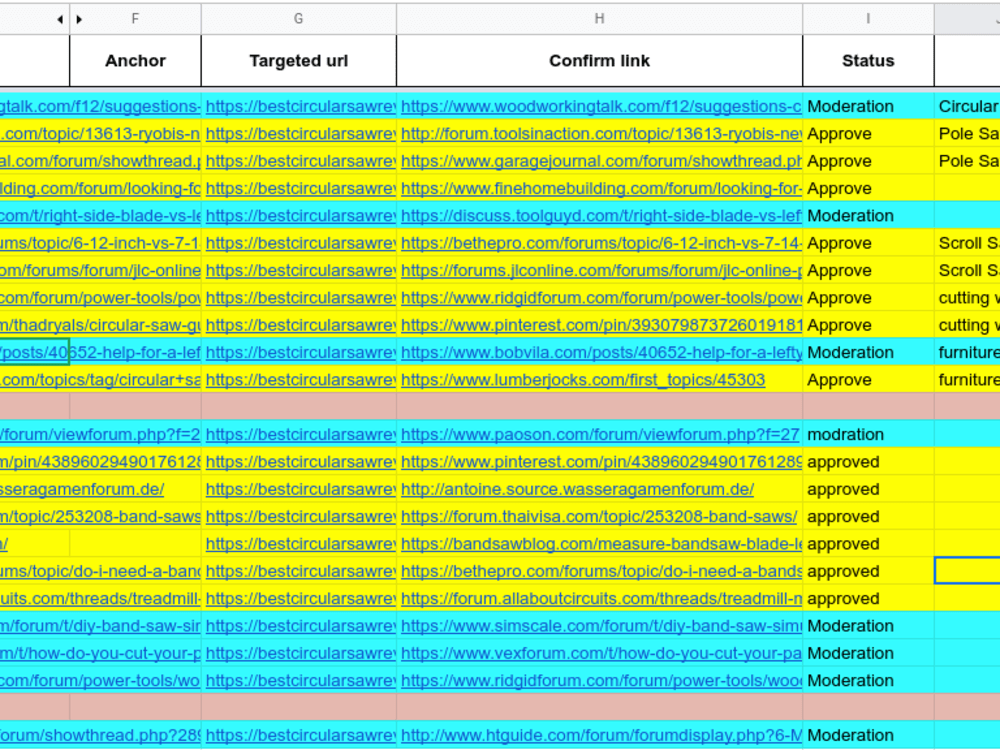Open the discuss.toolguyd.com confirm link
The width and height of the screenshot is (1000, 750).
pos(601,216)
